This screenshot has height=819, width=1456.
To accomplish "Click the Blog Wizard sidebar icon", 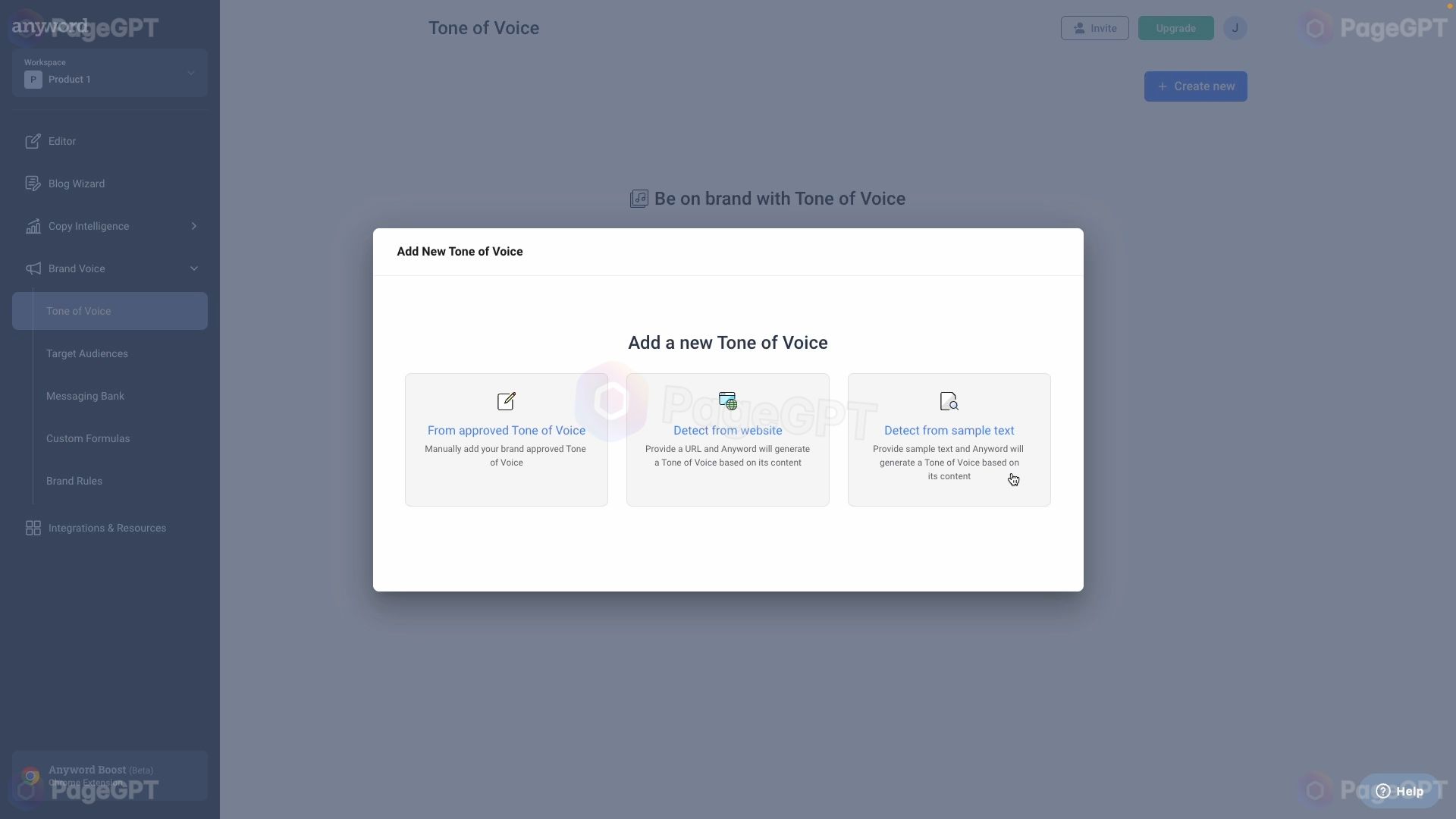I will point(32,184).
